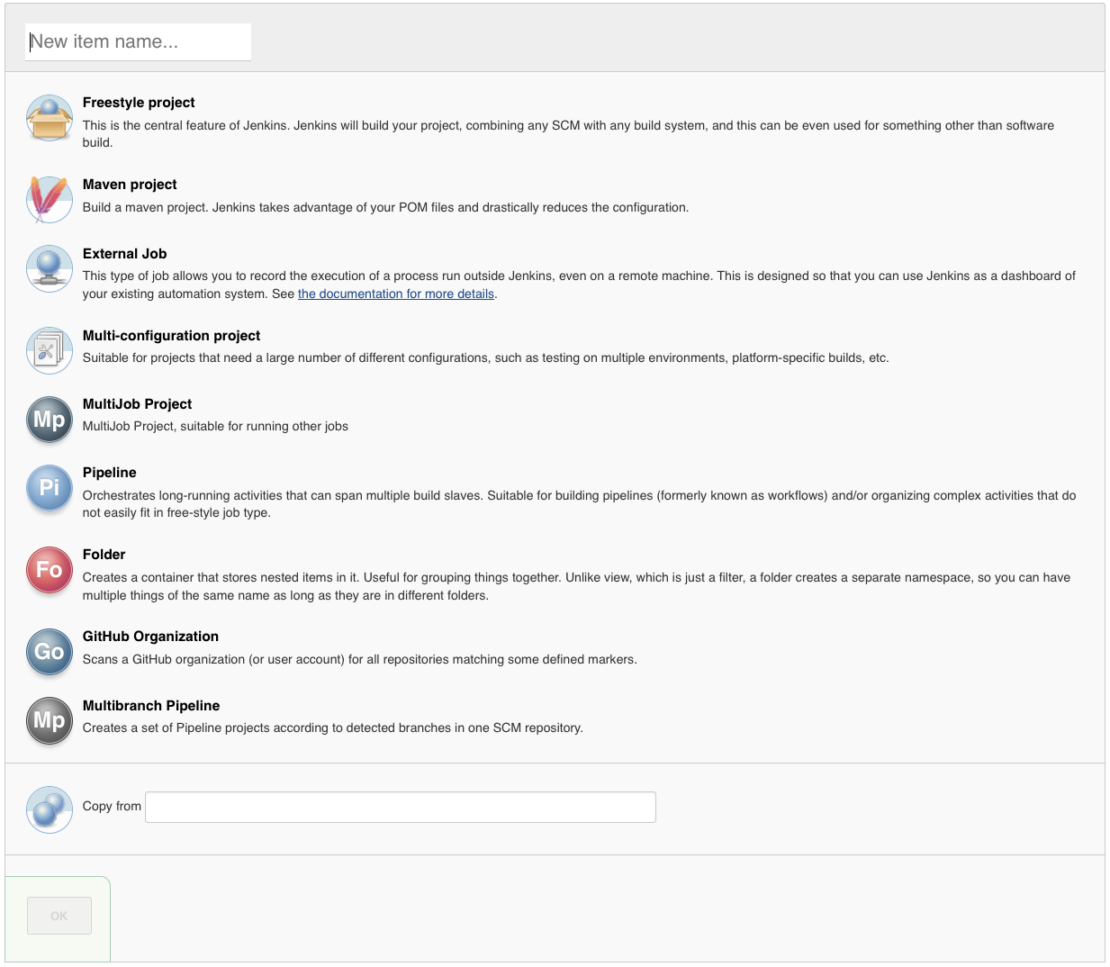Viewport: 1110px width, 967px height.
Task: Click the red Fo Folder icon
Action: tap(49, 570)
